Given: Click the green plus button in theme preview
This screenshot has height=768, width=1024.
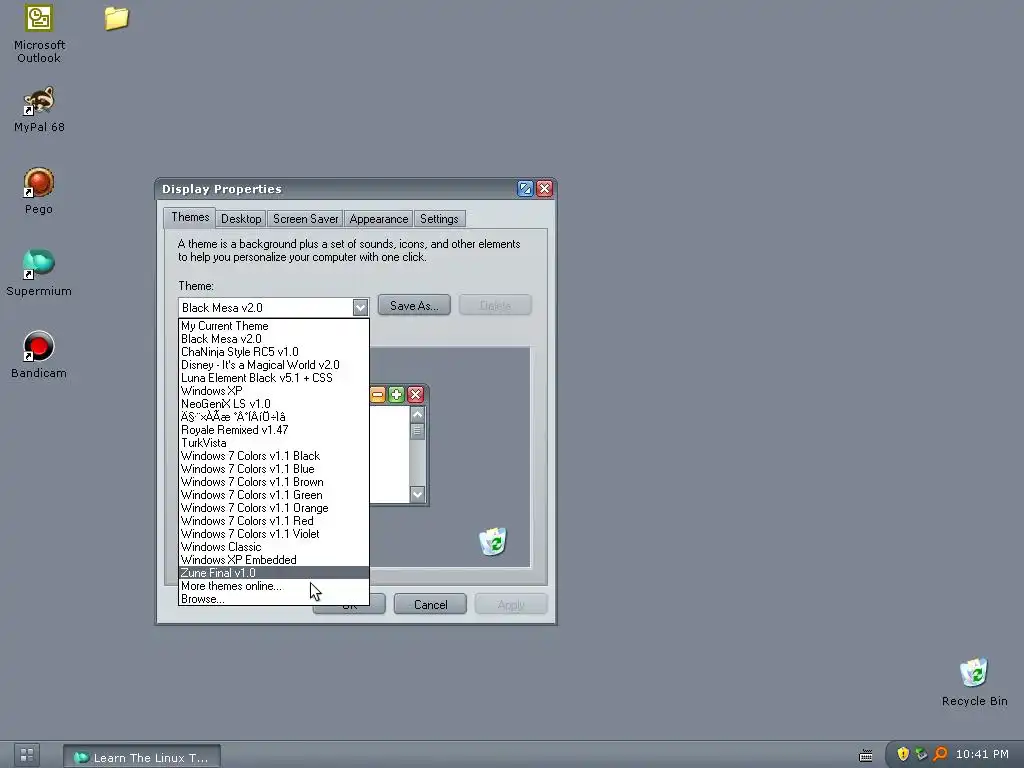Looking at the screenshot, I should pyautogui.click(x=396, y=394).
